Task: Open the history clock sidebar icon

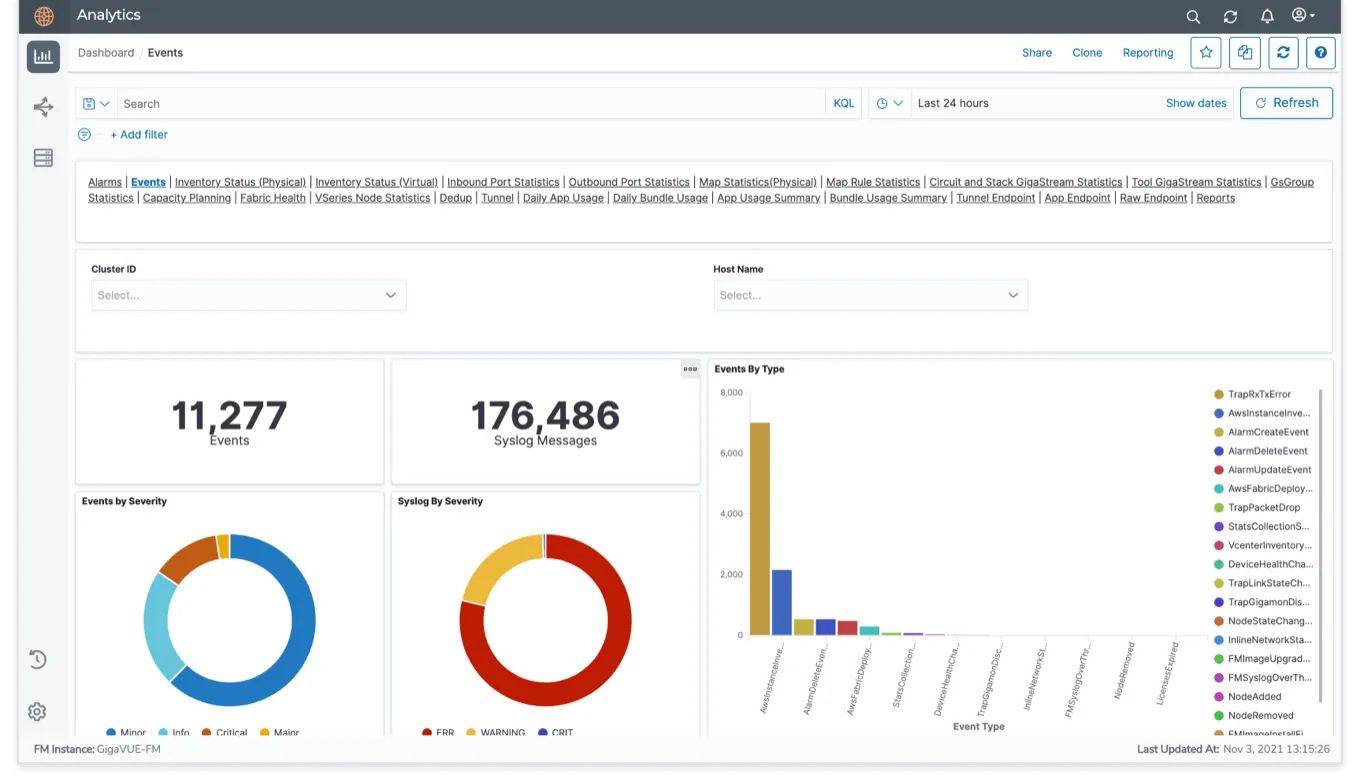Action: pos(37,659)
